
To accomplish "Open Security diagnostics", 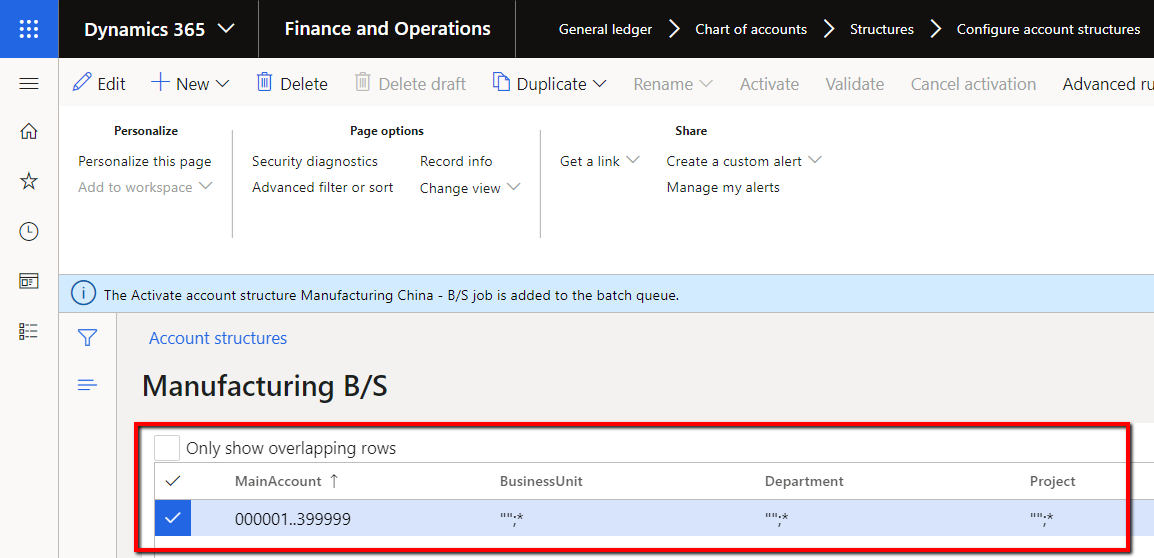I will coord(314,161).
